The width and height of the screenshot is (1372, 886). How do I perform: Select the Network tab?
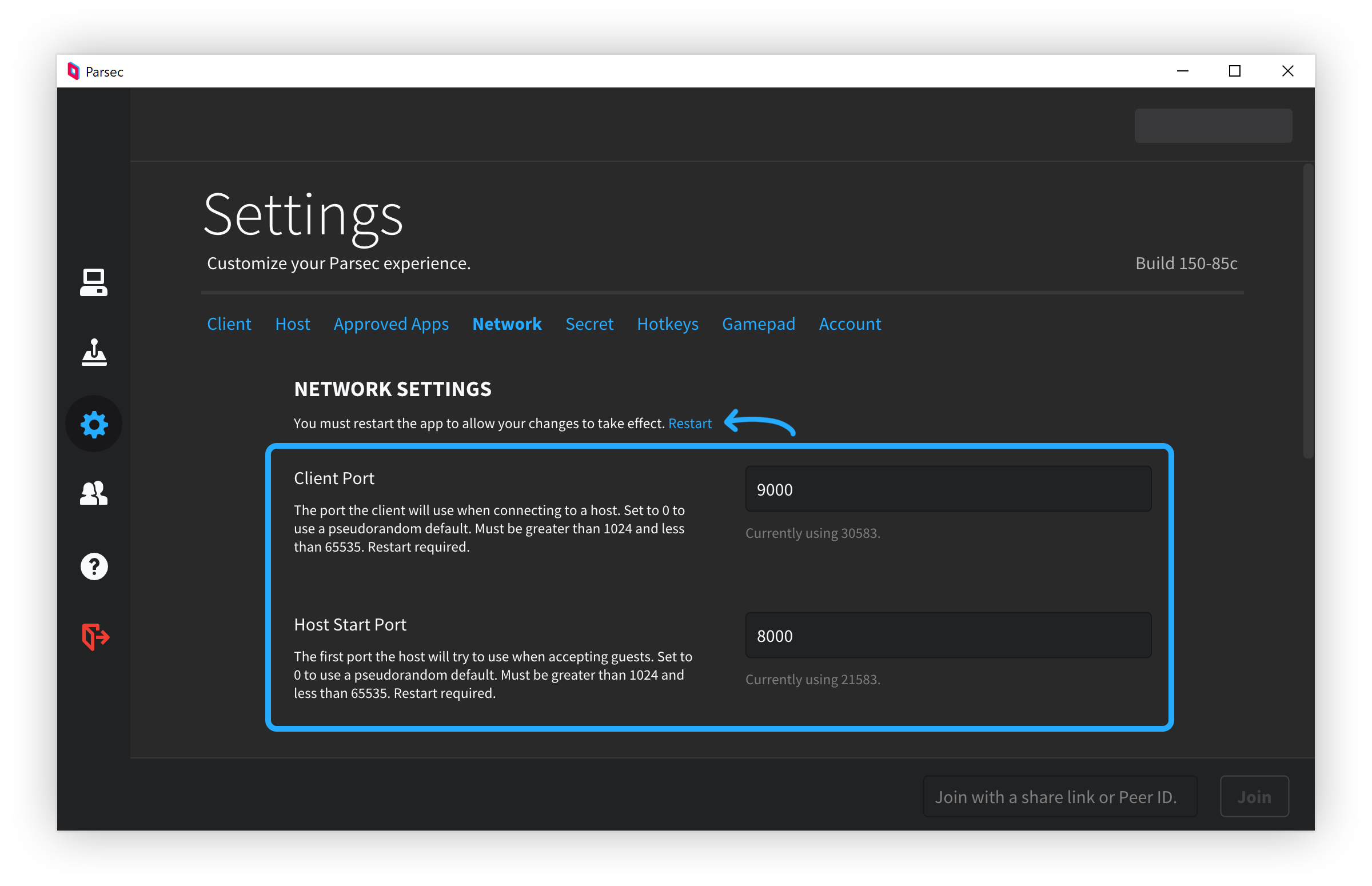507,324
